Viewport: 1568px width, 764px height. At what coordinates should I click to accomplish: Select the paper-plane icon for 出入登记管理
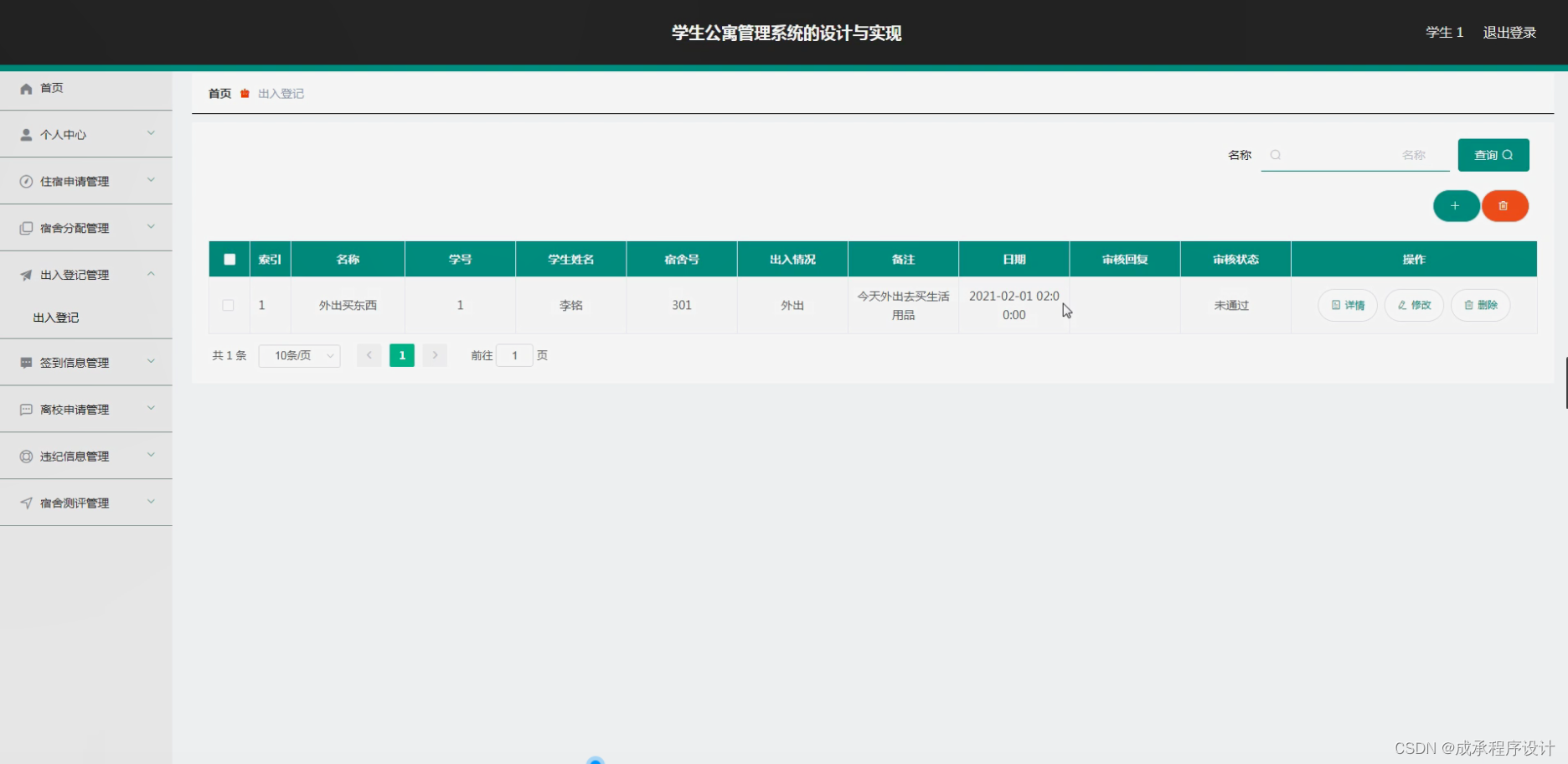pyautogui.click(x=25, y=274)
